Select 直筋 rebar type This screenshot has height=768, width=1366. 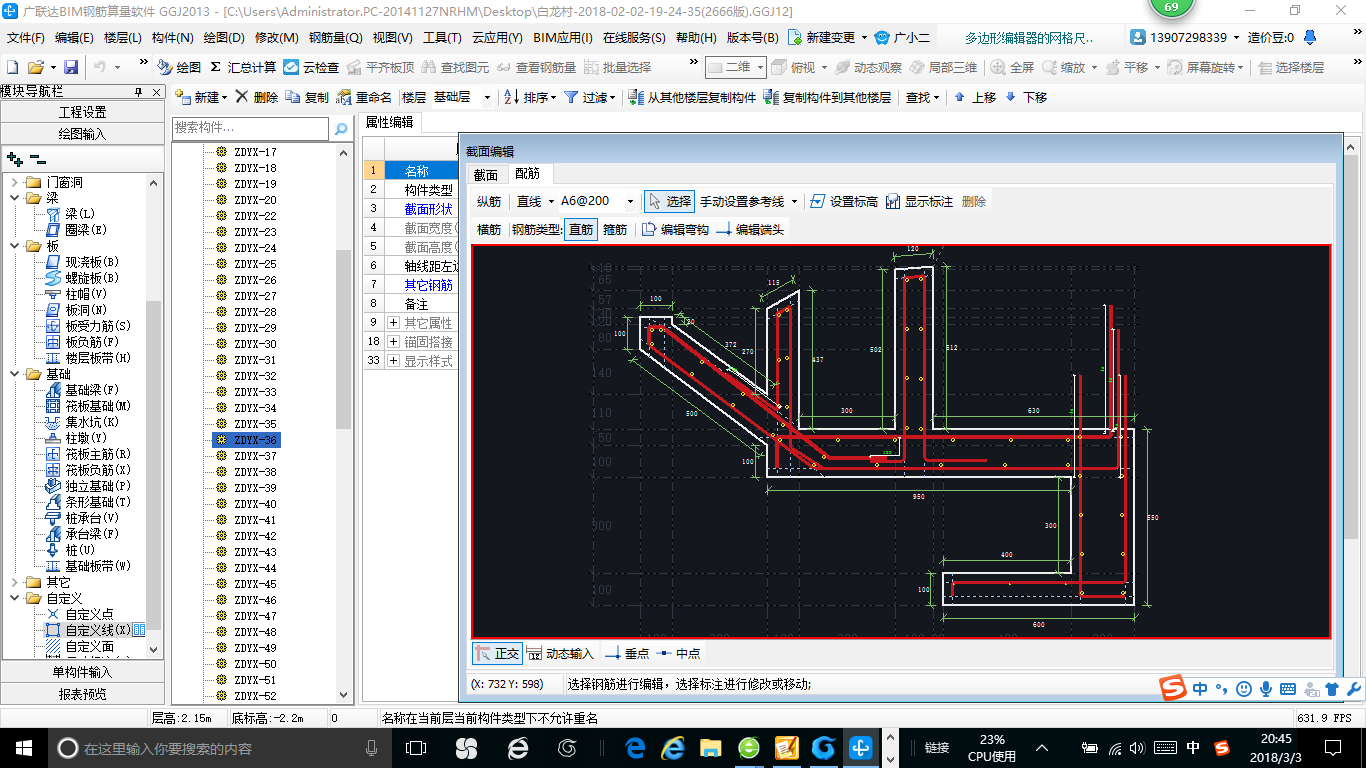(x=581, y=229)
